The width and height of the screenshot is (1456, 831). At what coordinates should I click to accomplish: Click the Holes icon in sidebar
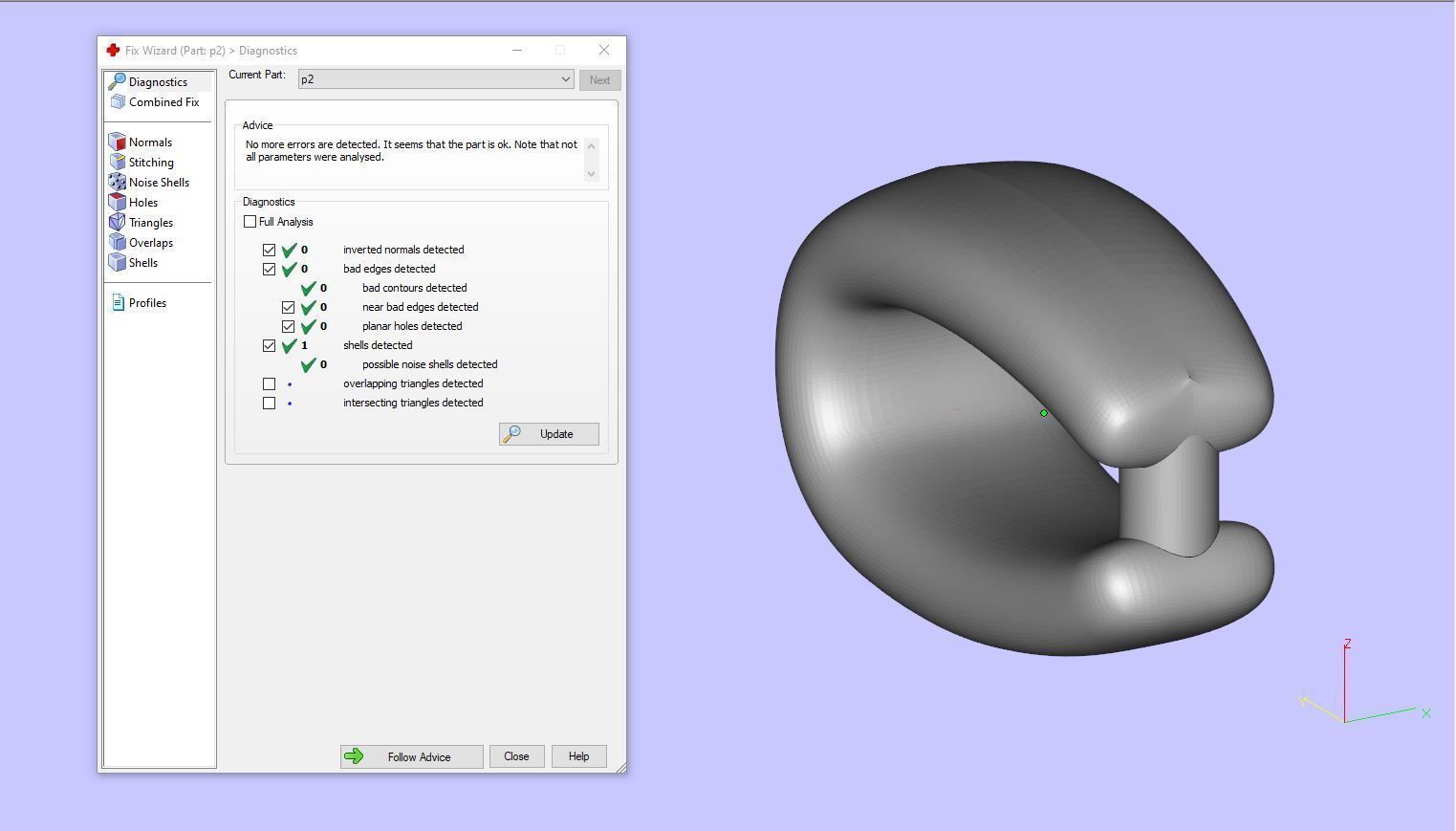point(118,203)
